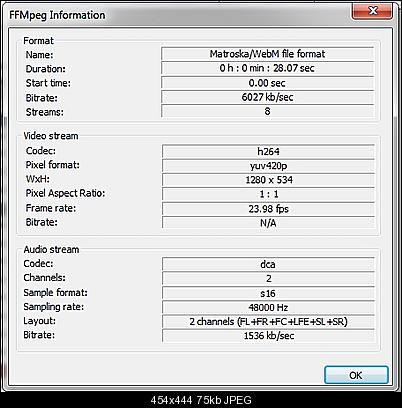Click the 'Layout:' label

(x=40, y=321)
